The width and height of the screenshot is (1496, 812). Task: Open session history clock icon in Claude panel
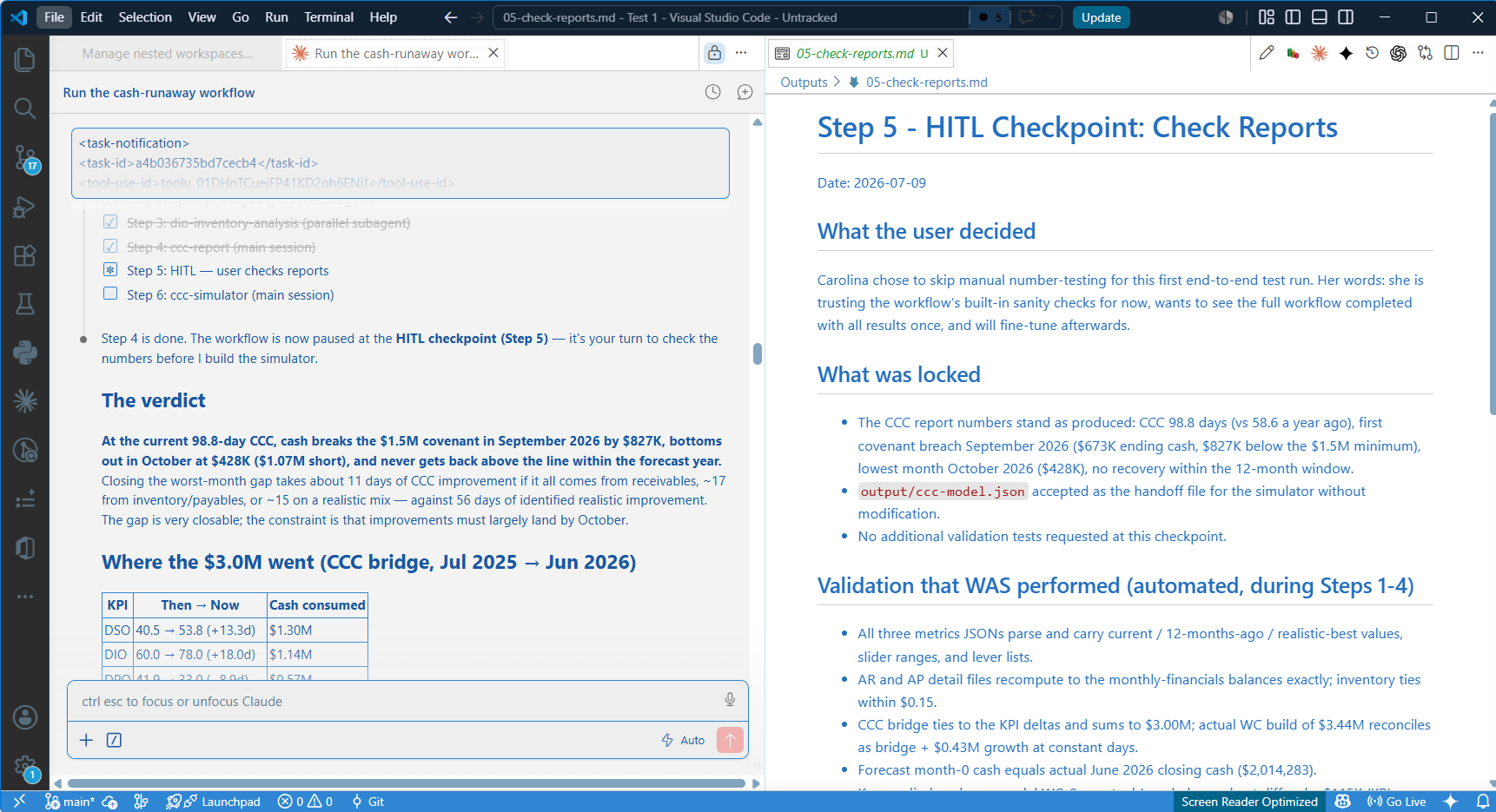(712, 92)
